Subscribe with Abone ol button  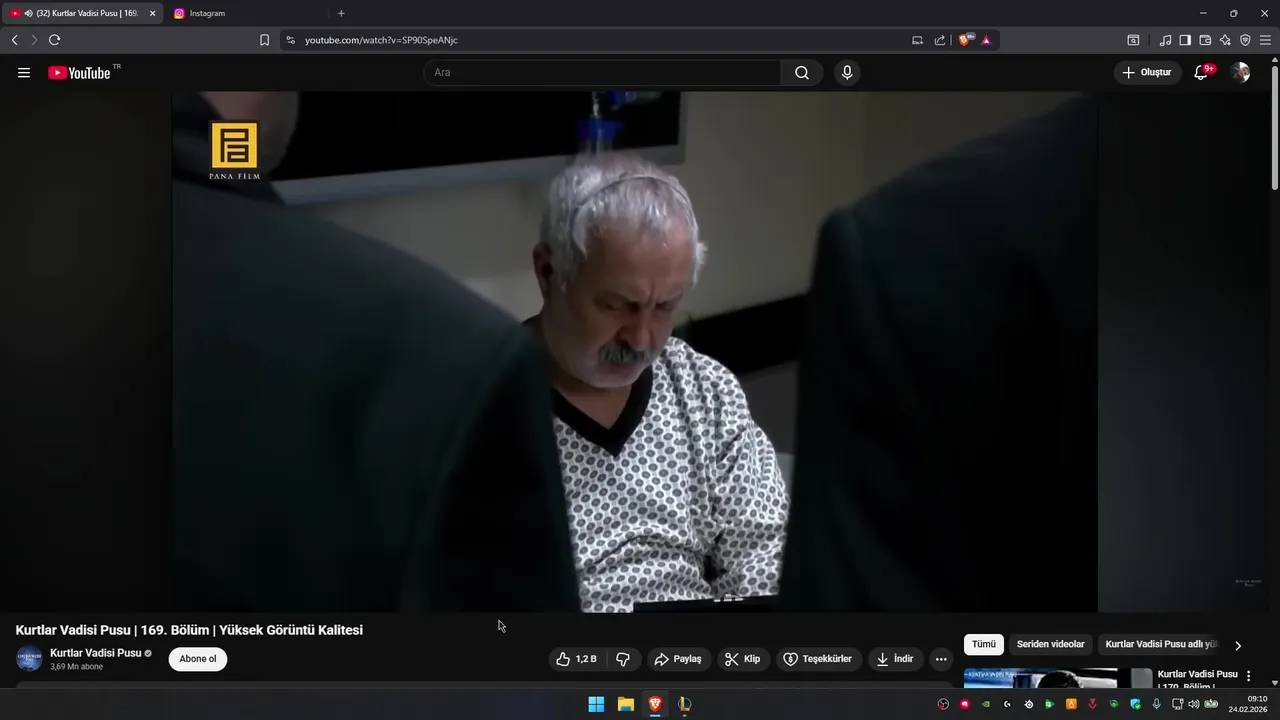coord(198,659)
